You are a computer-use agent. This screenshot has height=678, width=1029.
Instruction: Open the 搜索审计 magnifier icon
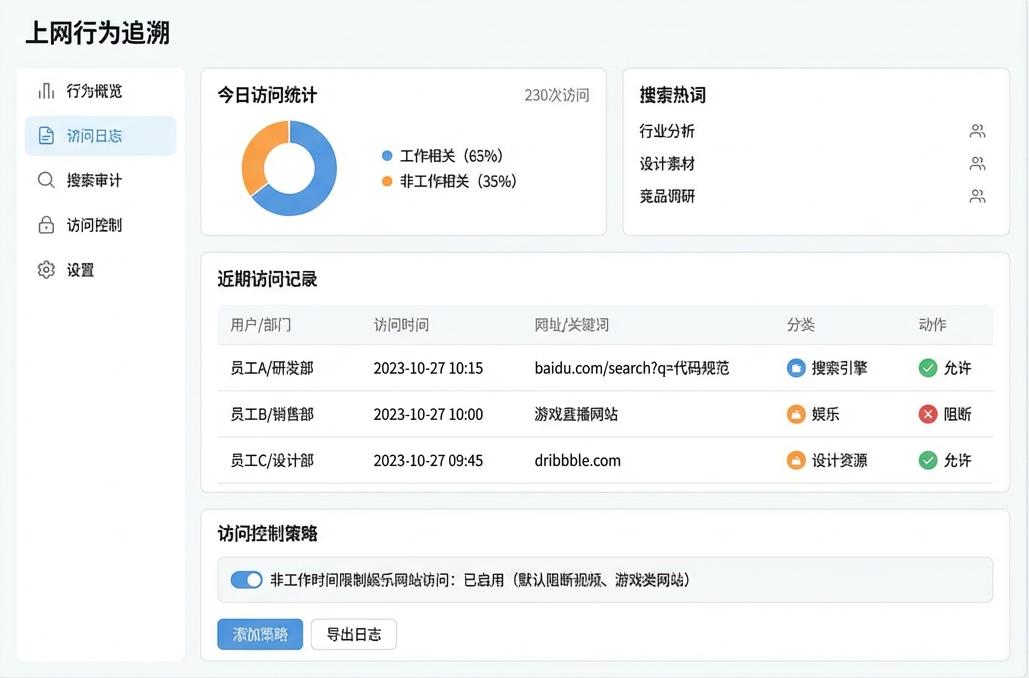point(44,180)
